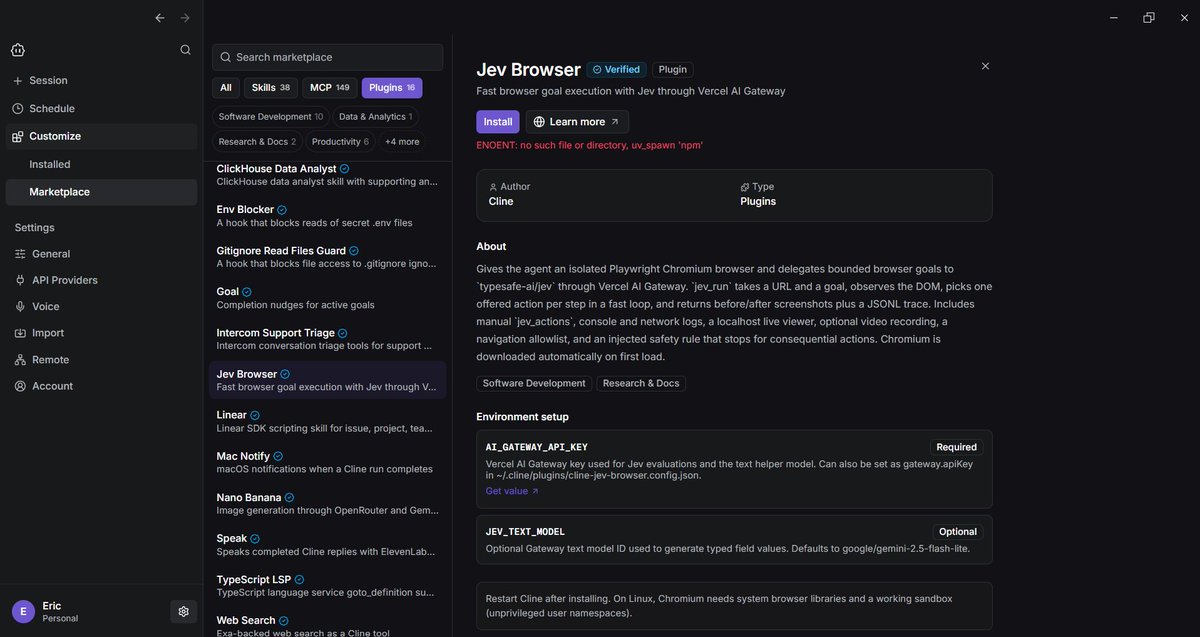The image size is (1200, 637).
Task: Select Marketplace in sidebar
Action: 100,192
